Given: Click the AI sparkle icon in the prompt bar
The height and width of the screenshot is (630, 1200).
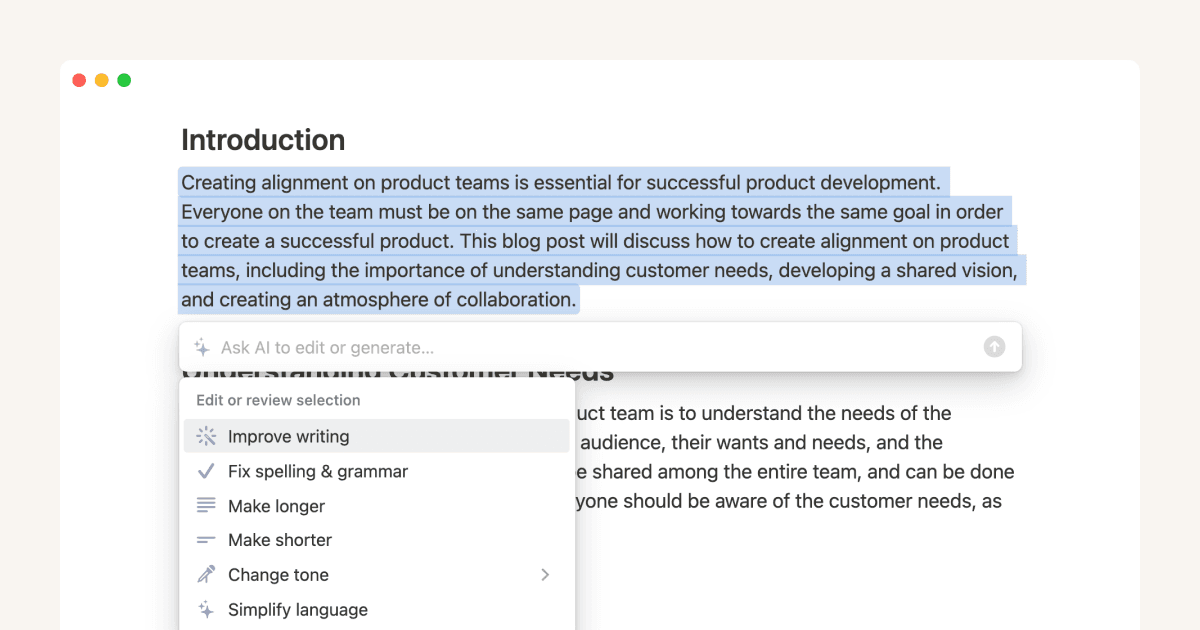Looking at the screenshot, I should point(201,347).
